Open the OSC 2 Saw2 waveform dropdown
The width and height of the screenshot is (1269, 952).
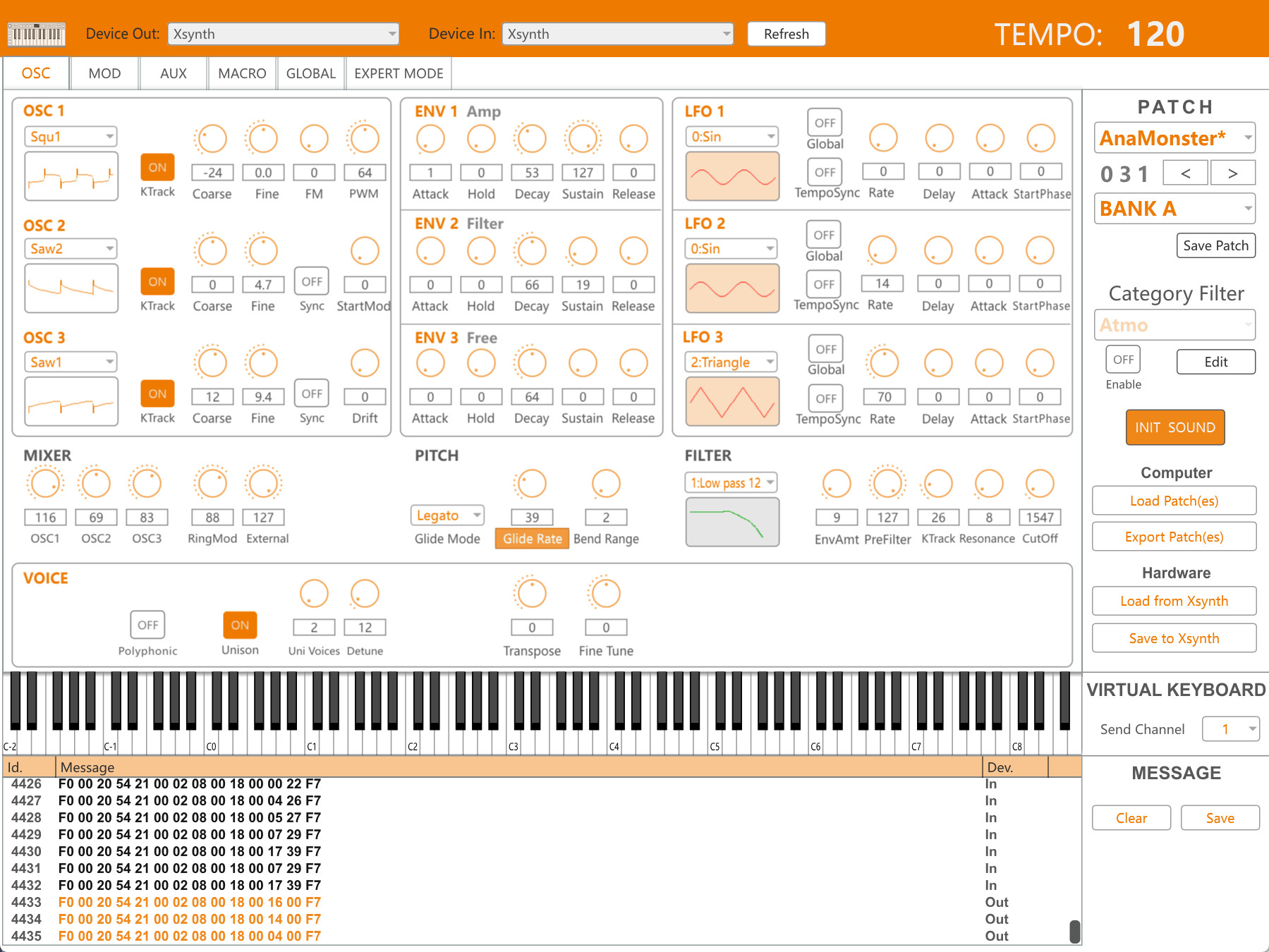[x=71, y=248]
